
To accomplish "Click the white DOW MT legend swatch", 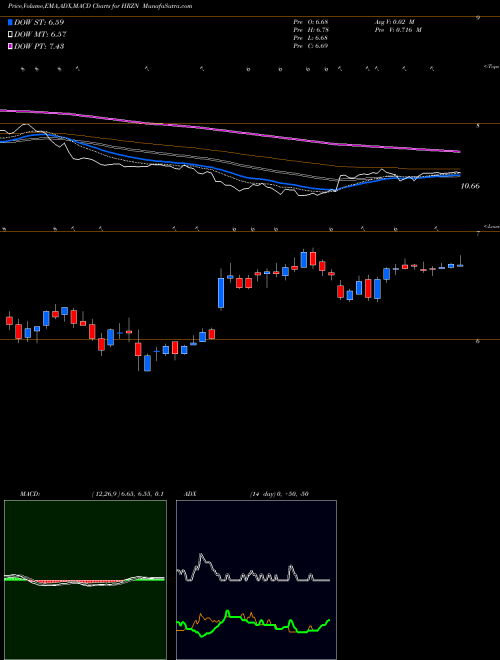I will (10, 35).
